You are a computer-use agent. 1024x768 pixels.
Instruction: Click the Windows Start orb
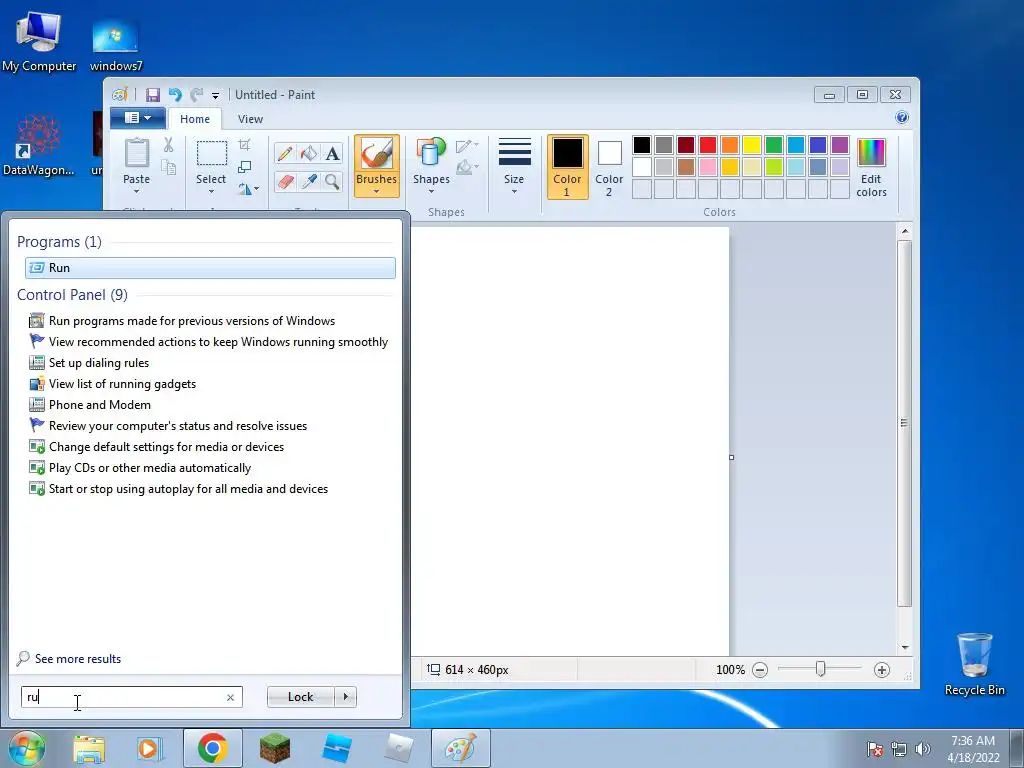pyautogui.click(x=26, y=749)
